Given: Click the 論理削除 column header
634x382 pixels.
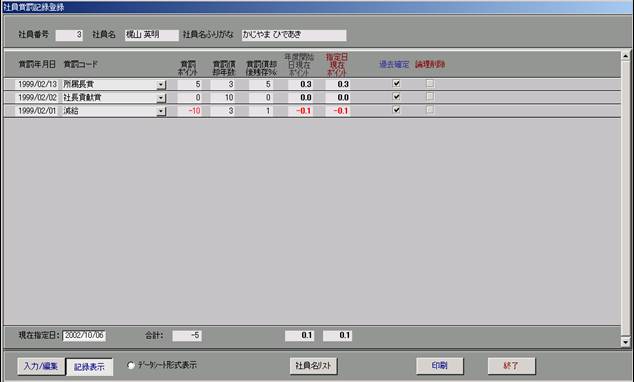Looking at the screenshot, I should (430, 64).
